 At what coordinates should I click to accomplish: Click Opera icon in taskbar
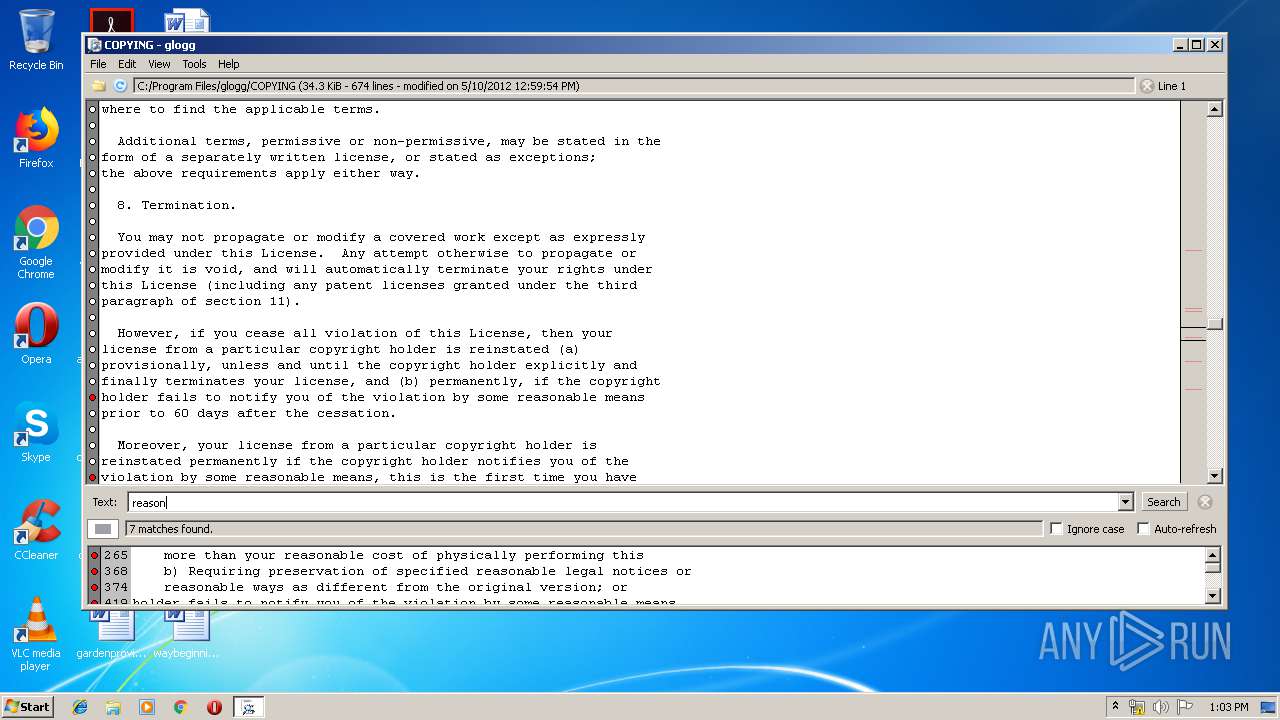click(214, 707)
